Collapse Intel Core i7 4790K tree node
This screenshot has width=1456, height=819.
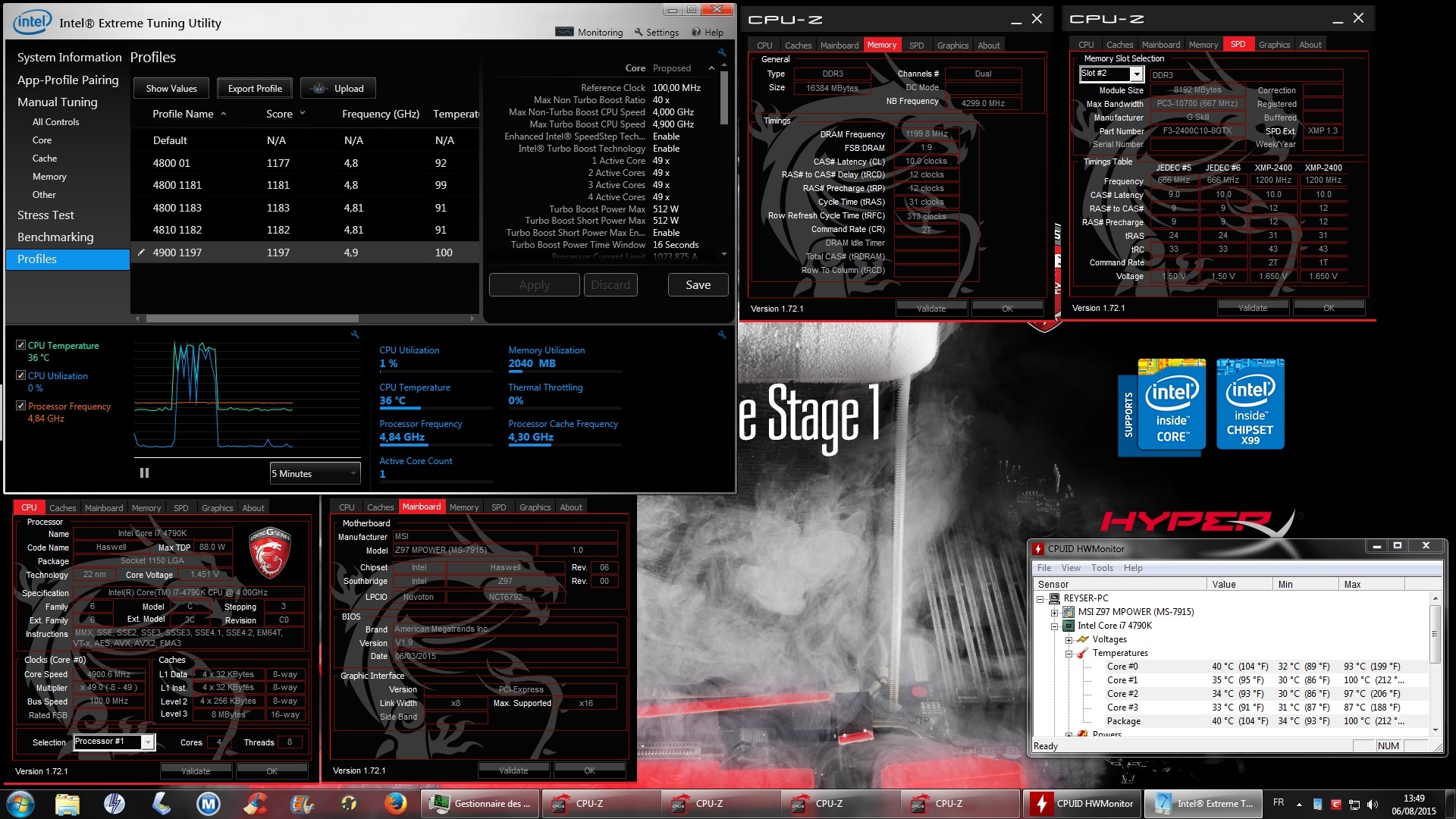[x=1055, y=626]
